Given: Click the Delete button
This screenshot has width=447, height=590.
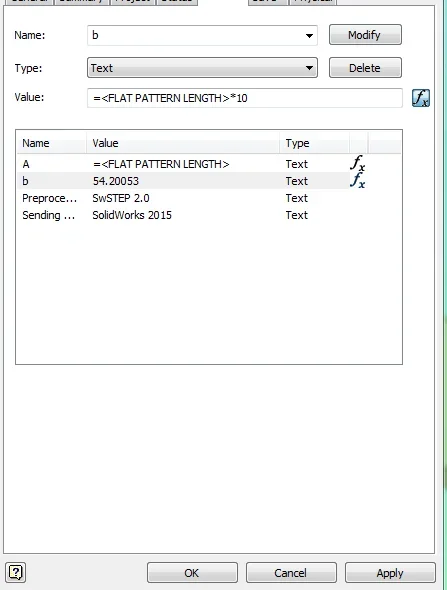Looking at the screenshot, I should pos(365,68).
